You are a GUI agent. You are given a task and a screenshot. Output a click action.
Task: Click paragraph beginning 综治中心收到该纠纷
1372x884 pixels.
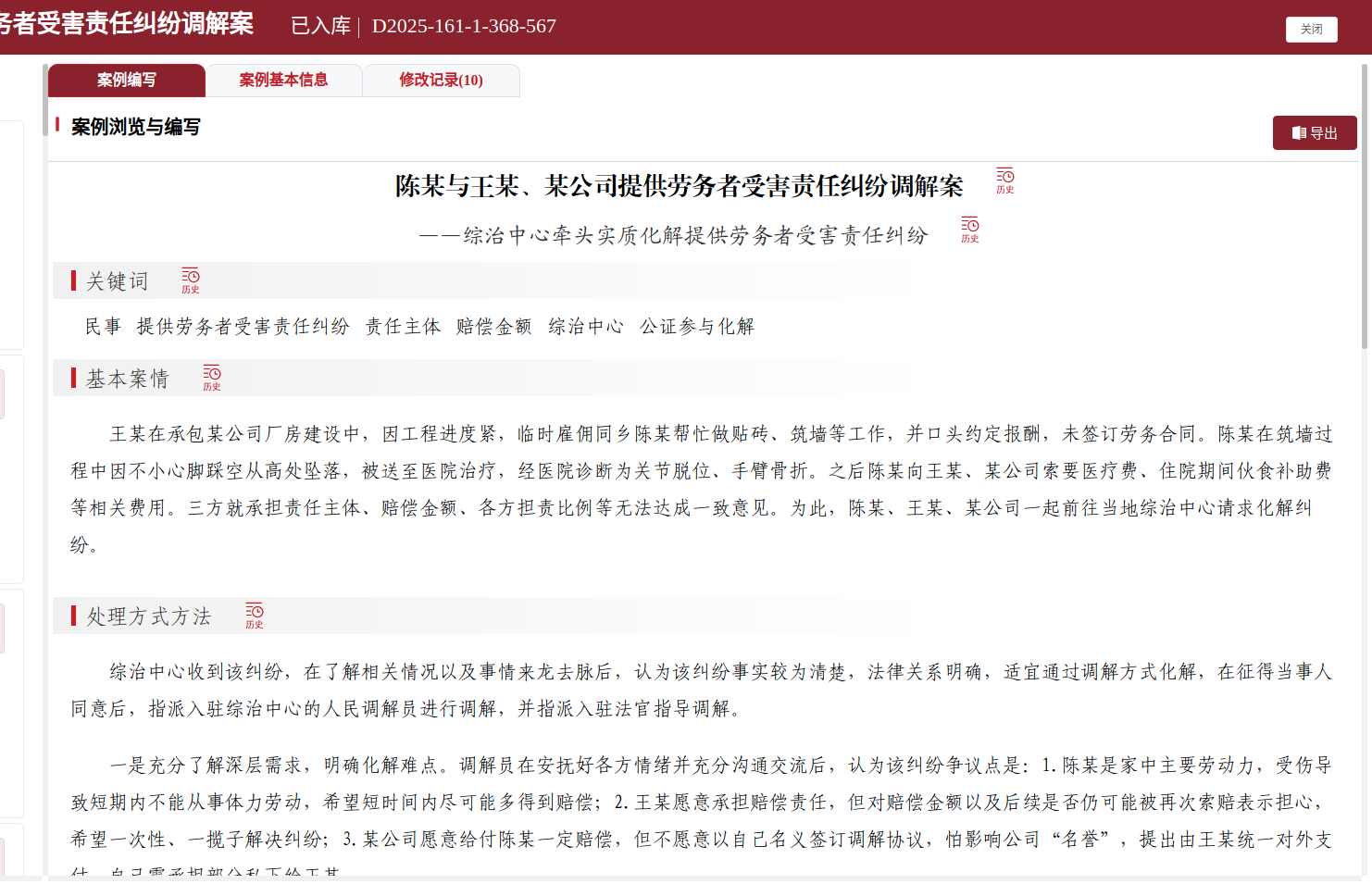tap(702, 691)
